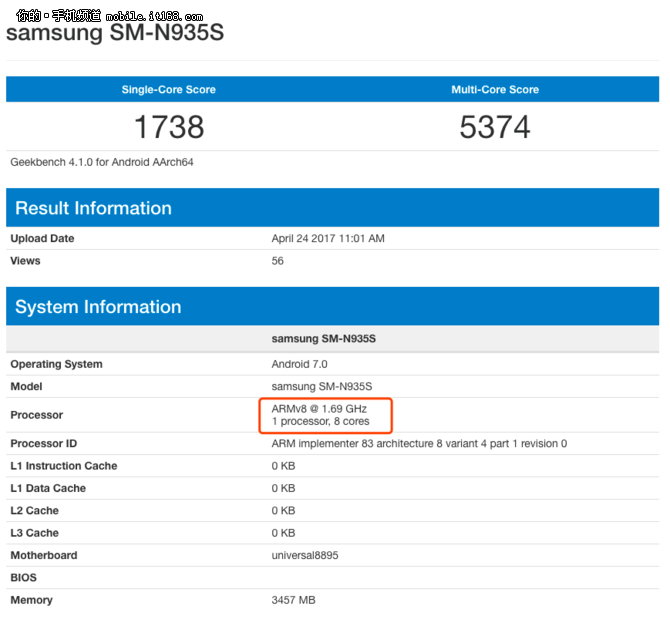670x623 pixels.
Task: Click the April 24 2017 11:01 AM value
Action: click(328, 238)
